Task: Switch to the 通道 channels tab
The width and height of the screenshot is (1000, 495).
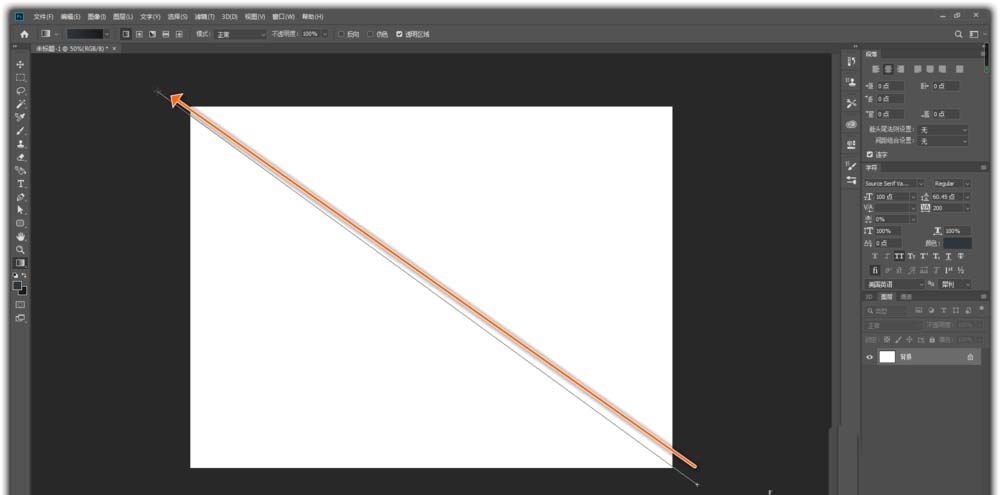Action: [x=906, y=297]
